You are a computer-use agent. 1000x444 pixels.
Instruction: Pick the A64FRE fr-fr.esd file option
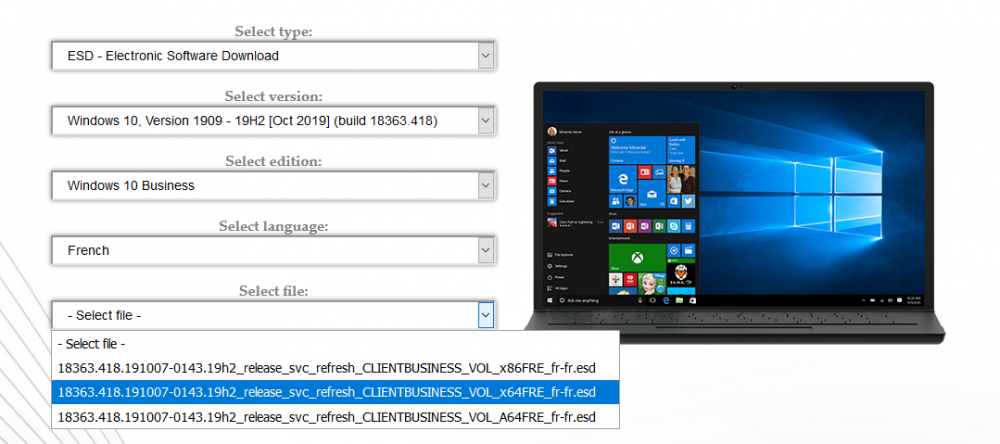click(335, 417)
